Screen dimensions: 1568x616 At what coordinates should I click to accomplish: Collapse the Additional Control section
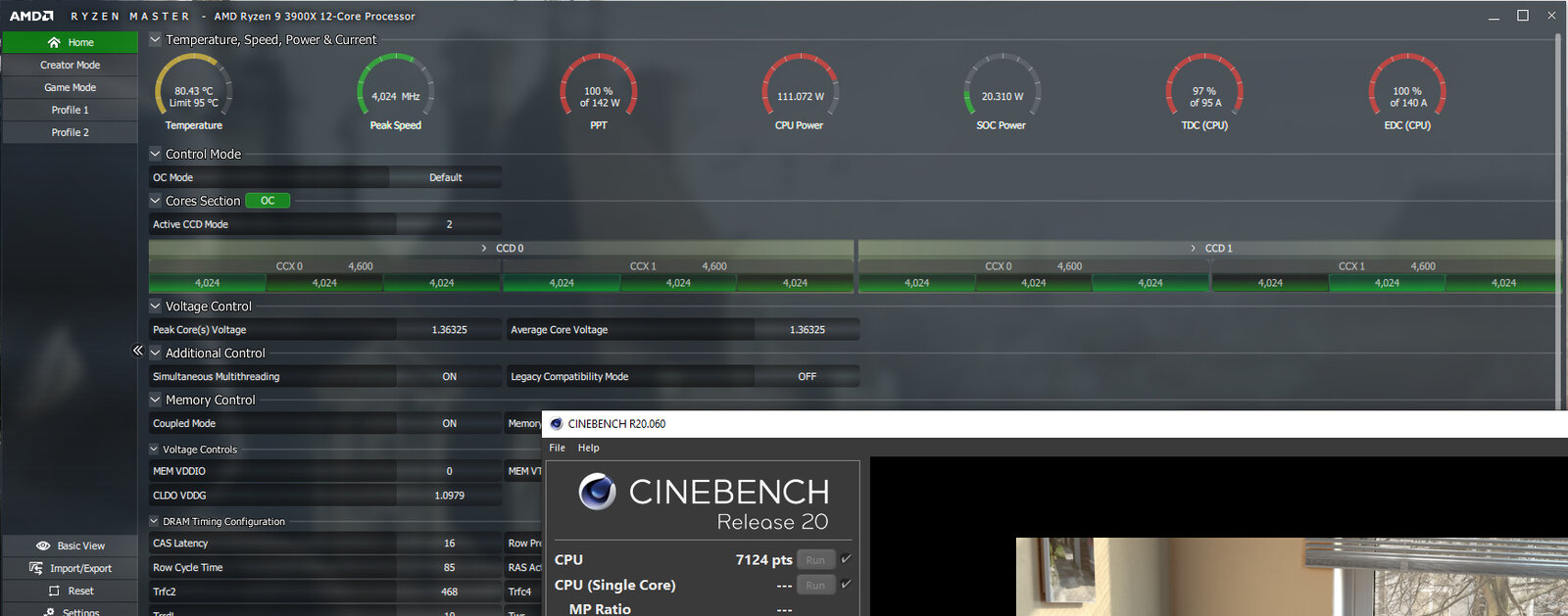tap(155, 353)
